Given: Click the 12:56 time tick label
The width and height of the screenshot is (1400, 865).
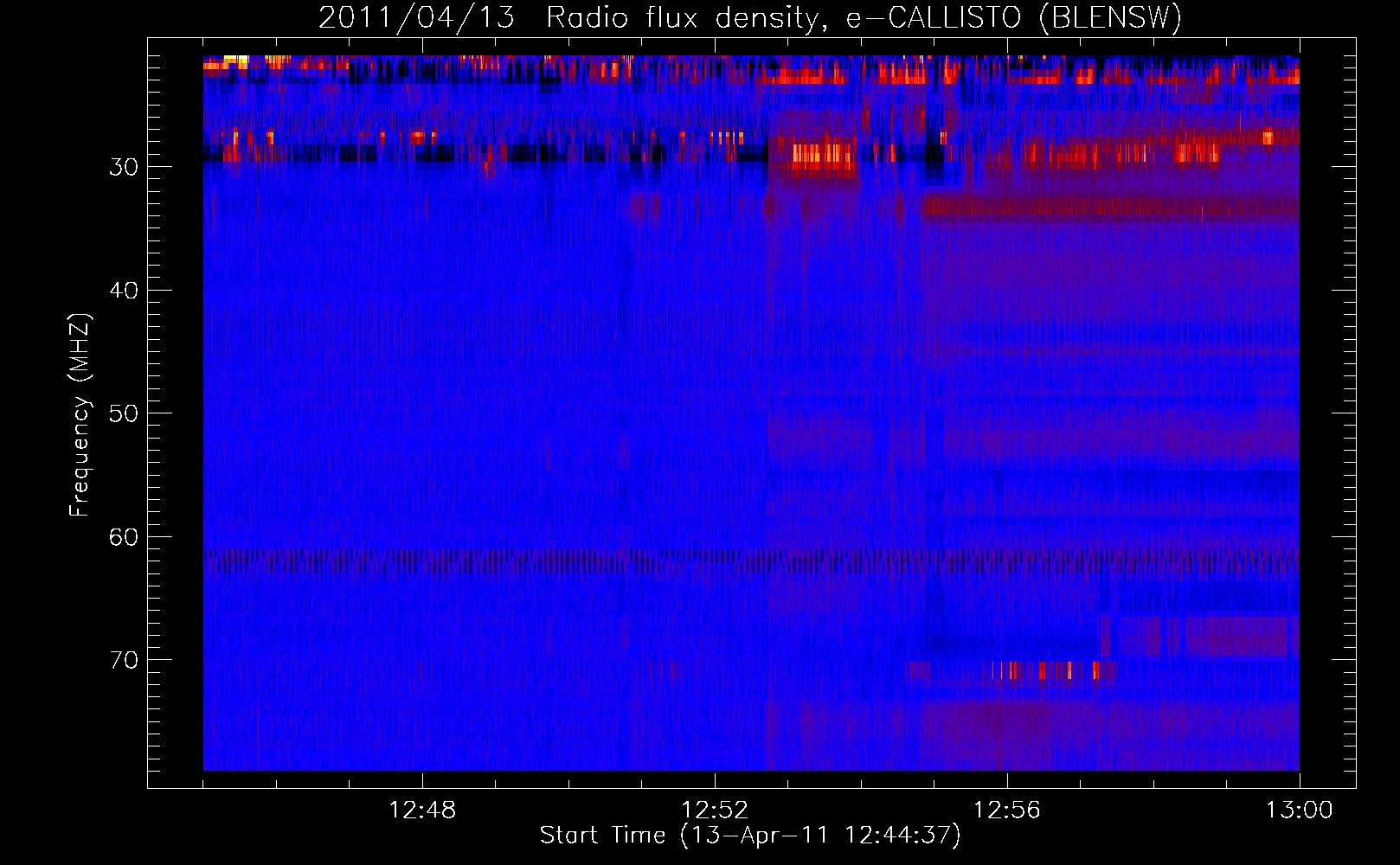Looking at the screenshot, I should coord(1007,811).
